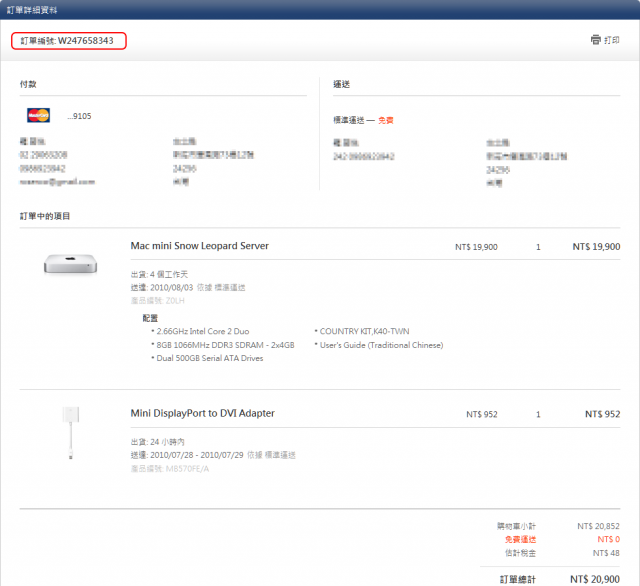Viewport: 640px width, 586px height.
Task: Click the MasterCard payment logo
Action: pos(38,115)
